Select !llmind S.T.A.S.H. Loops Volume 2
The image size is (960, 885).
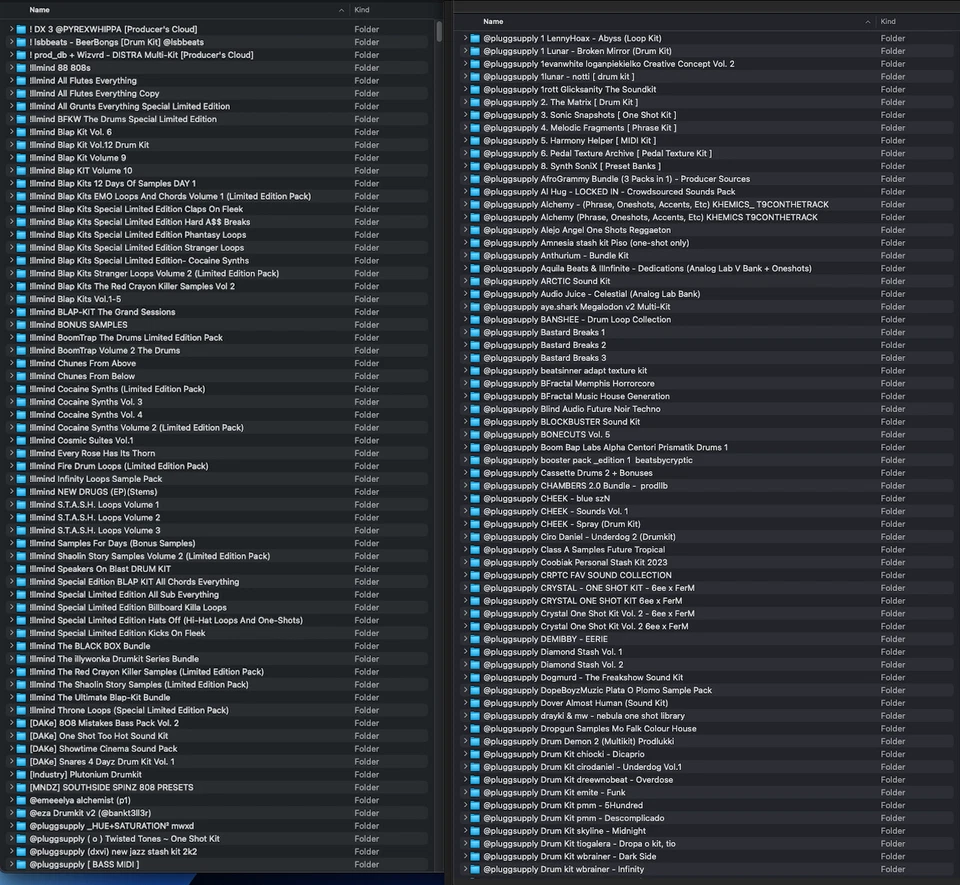tap(218, 518)
